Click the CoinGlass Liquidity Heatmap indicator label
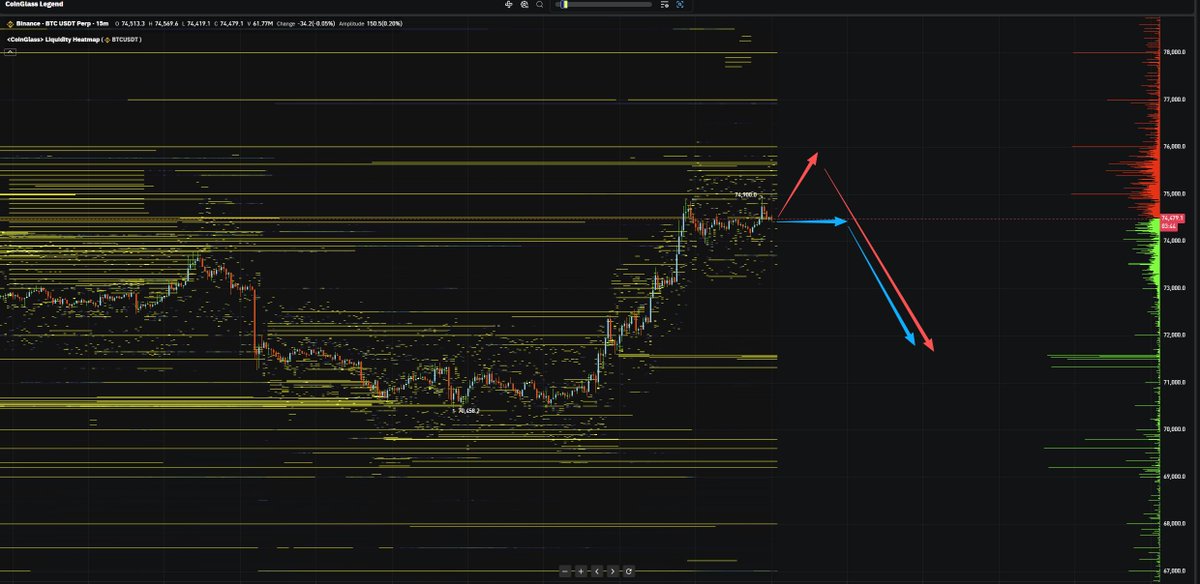The image size is (1200, 584). click(x=74, y=40)
